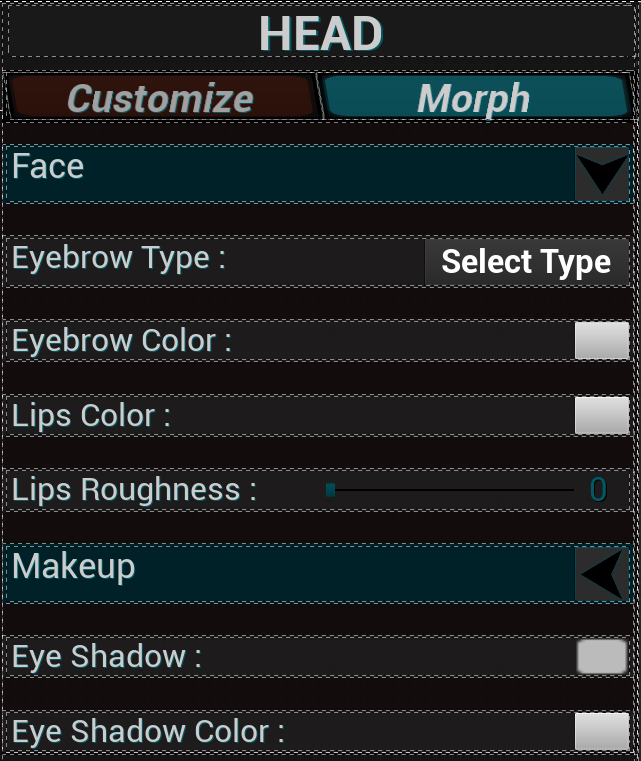Image resolution: width=641 pixels, height=761 pixels.
Task: Click the Lips Roughness value field
Action: pos(597,490)
